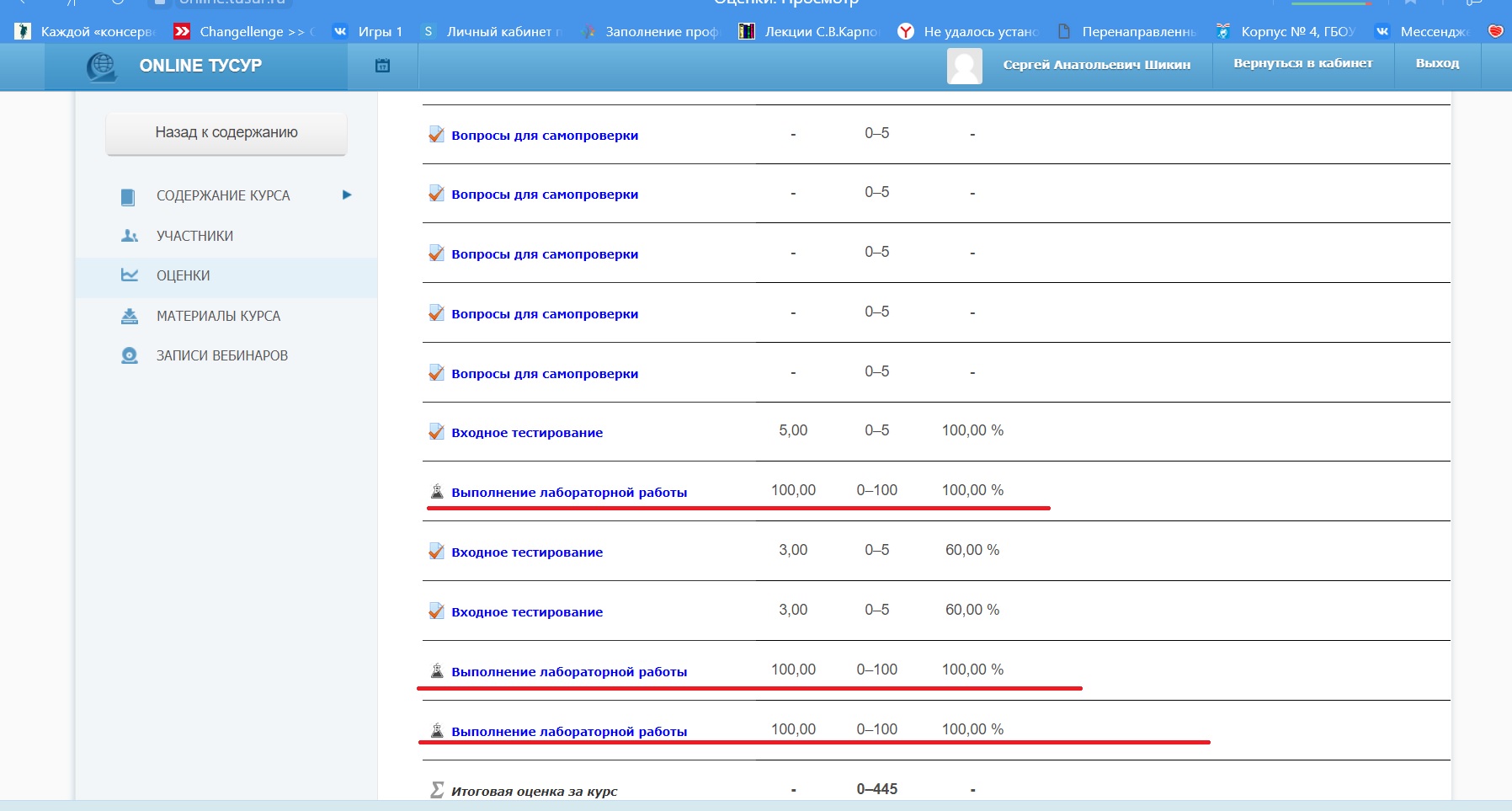Click the ОЦЕНКИ chart icon
The width and height of the screenshot is (1512, 811).
coord(130,275)
